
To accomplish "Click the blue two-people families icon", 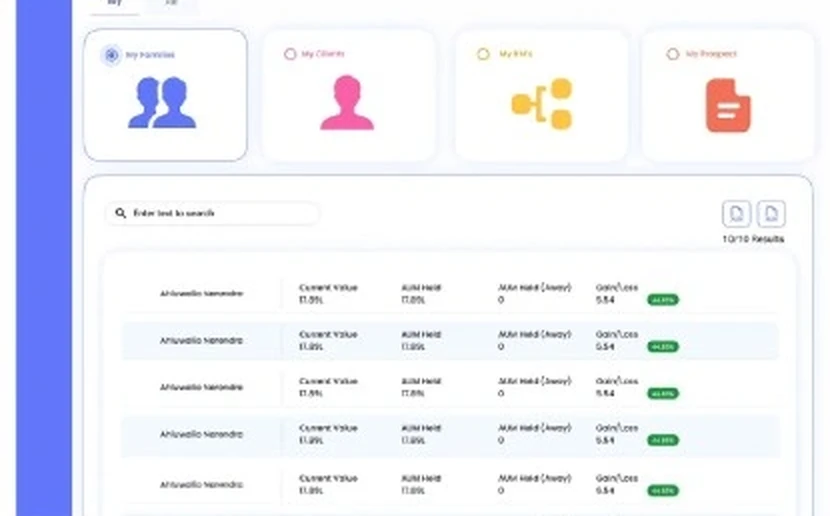I will [x=162, y=103].
